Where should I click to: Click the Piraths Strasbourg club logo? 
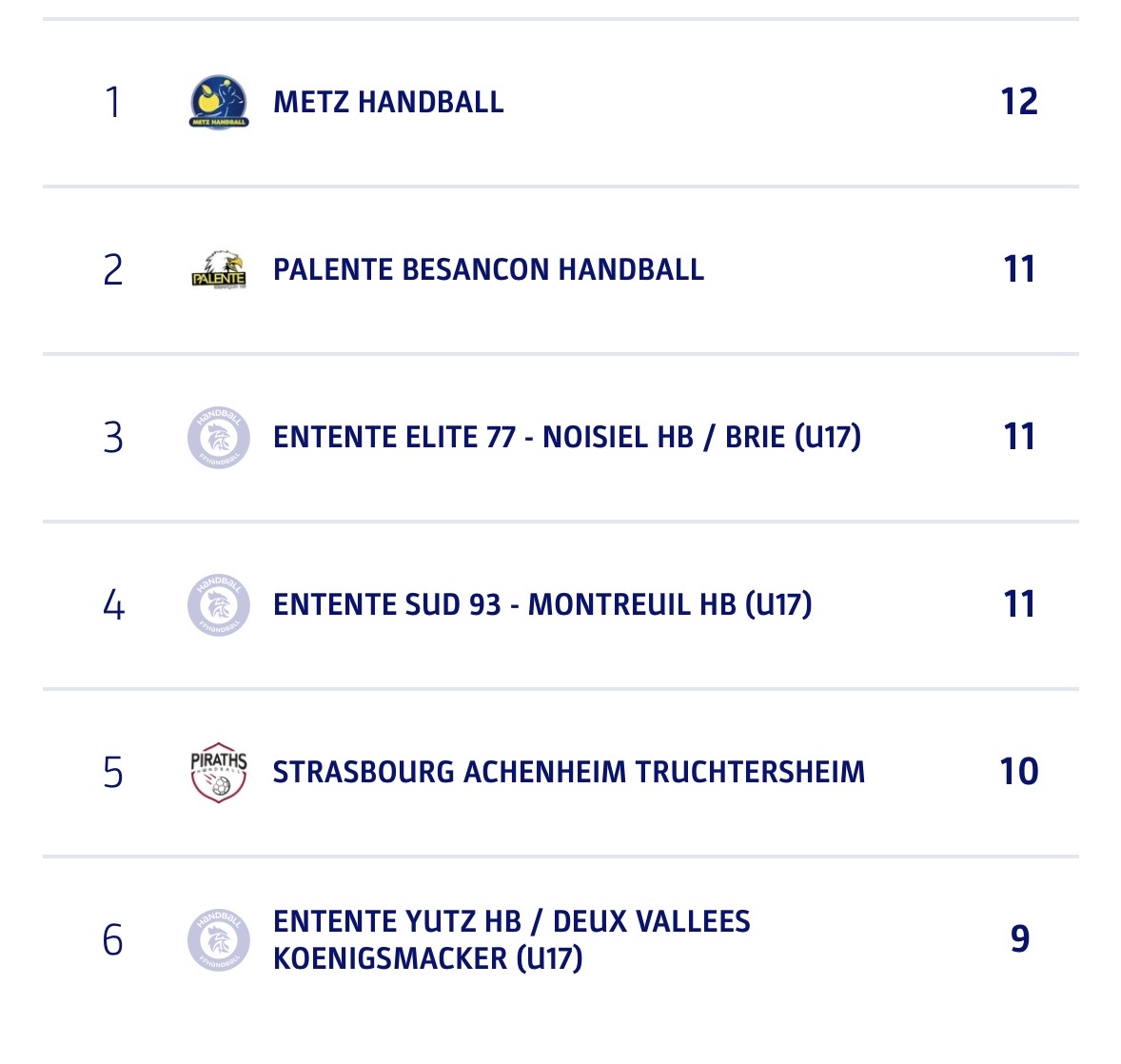coord(218,772)
